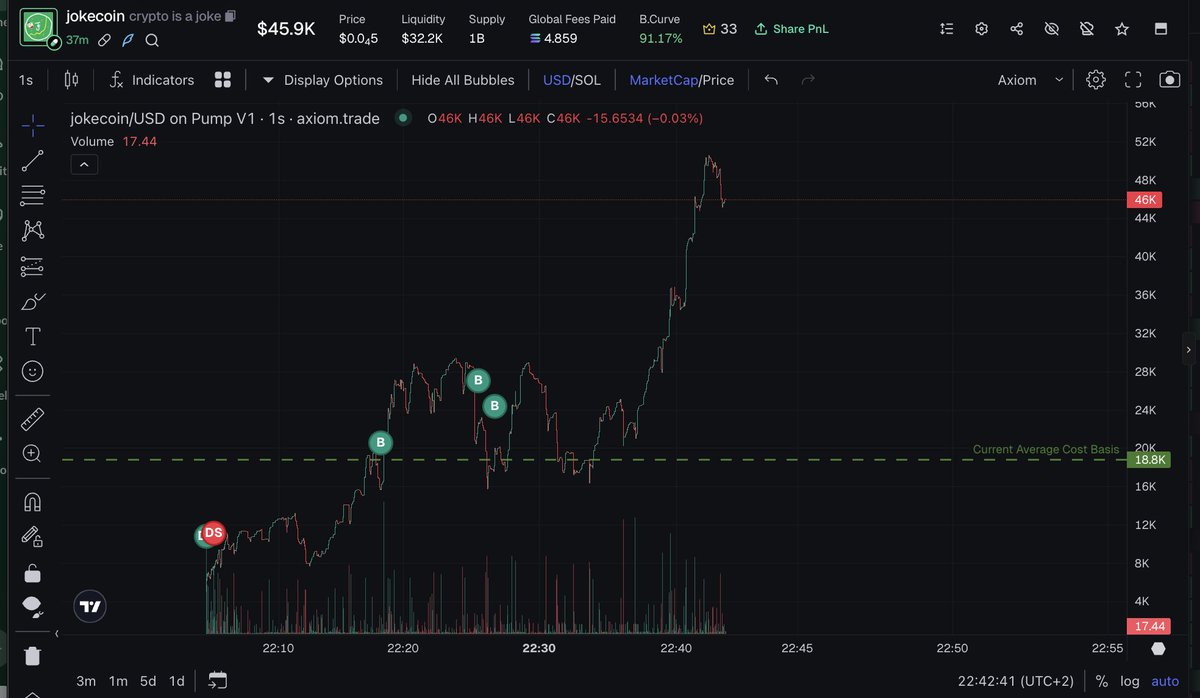Select the 1d date range
This screenshot has height=698, width=1200.
coord(177,681)
